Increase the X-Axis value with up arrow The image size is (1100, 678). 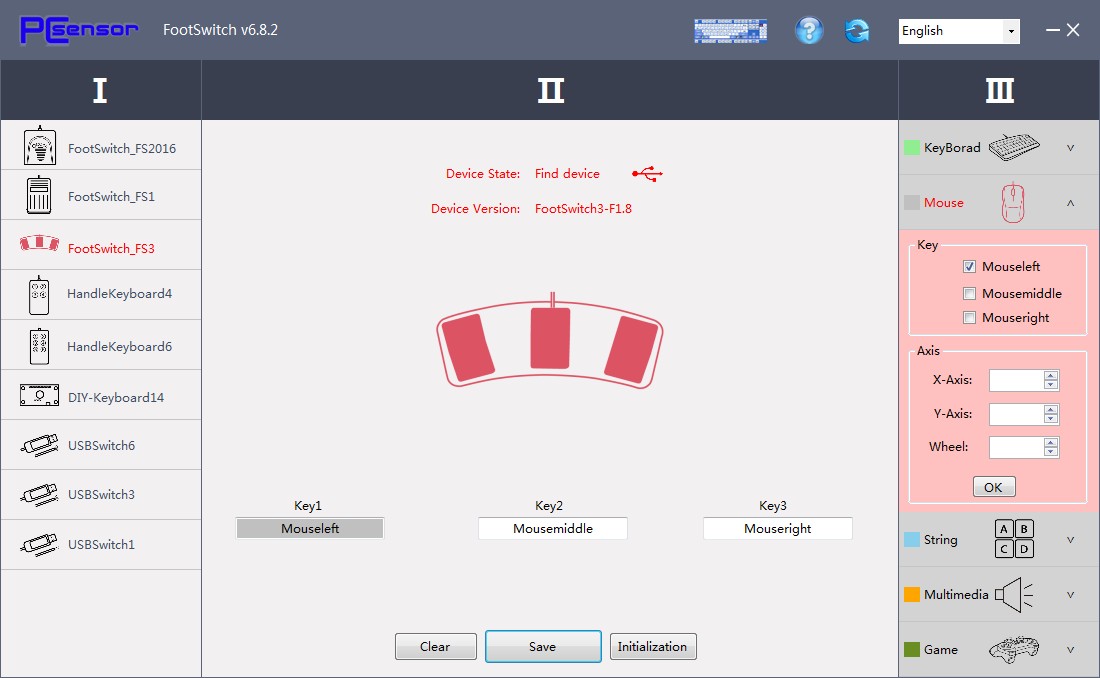[x=1051, y=375]
